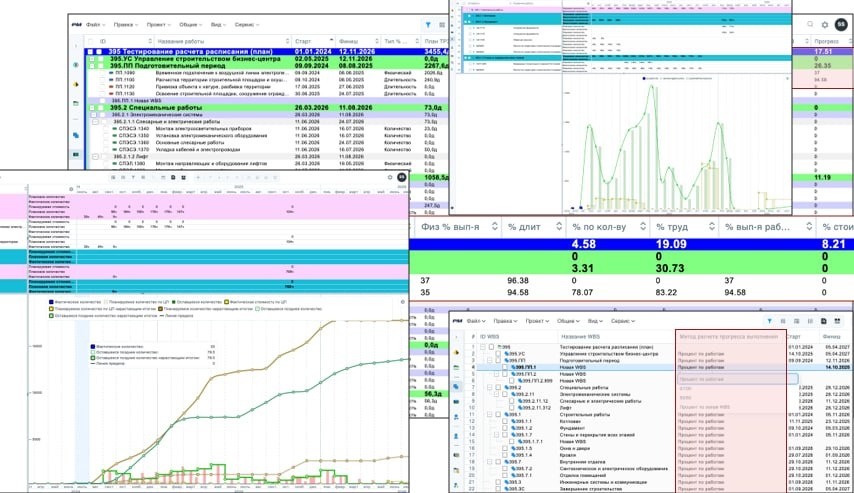Viewport: 854px width, 493px height.
Task: Open the Файл menu in the top-left window
Action: click(95, 25)
